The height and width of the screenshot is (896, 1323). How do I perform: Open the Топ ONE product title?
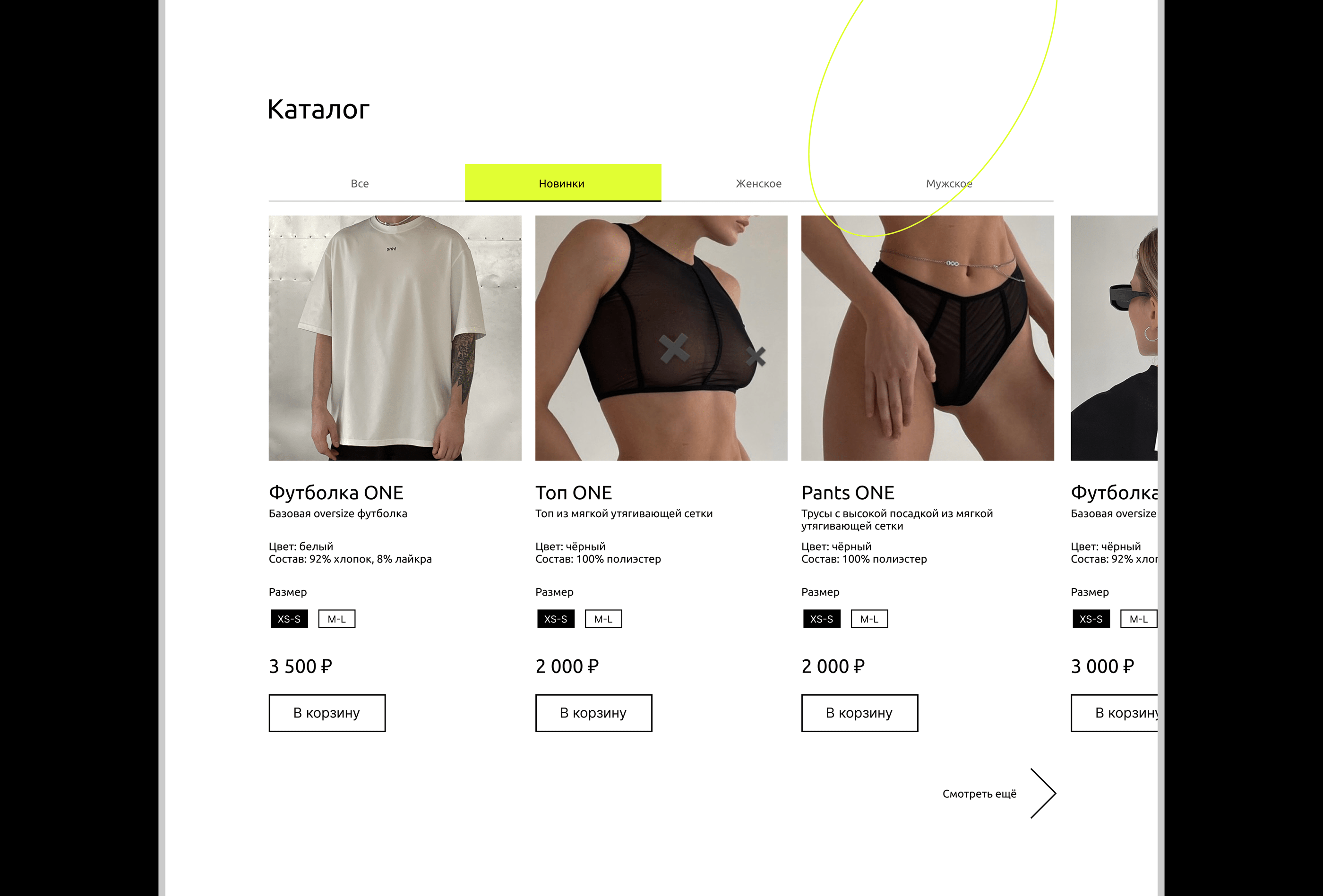pyautogui.click(x=573, y=493)
